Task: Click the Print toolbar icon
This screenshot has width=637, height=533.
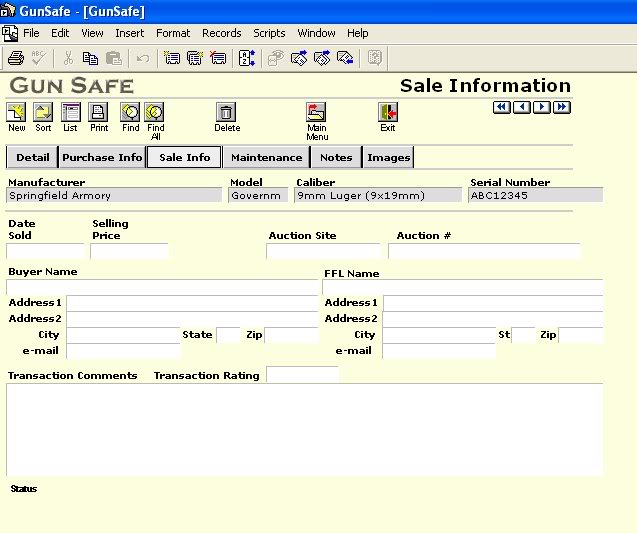Action: point(16,58)
